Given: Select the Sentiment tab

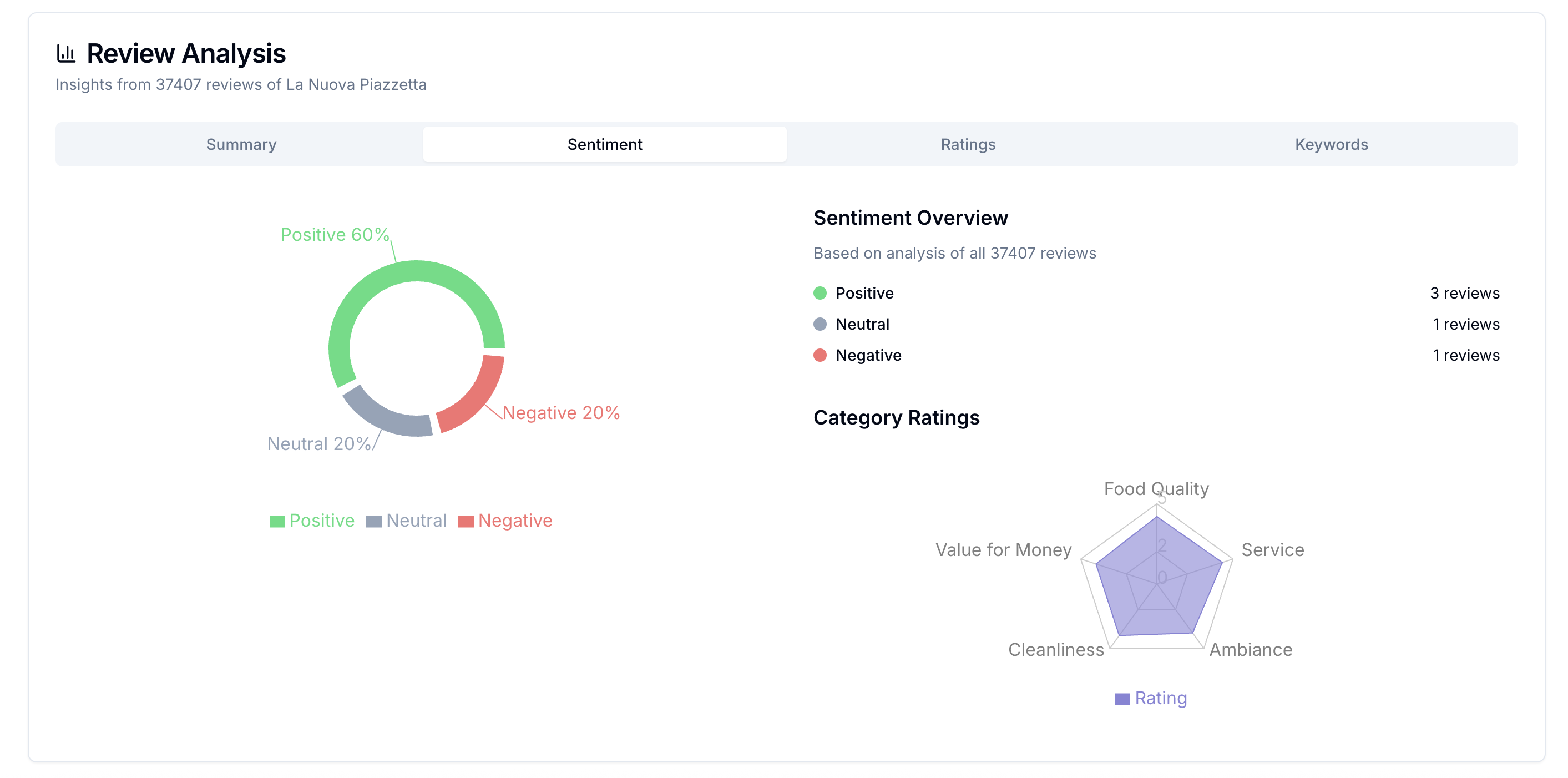Looking at the screenshot, I should coord(604,144).
